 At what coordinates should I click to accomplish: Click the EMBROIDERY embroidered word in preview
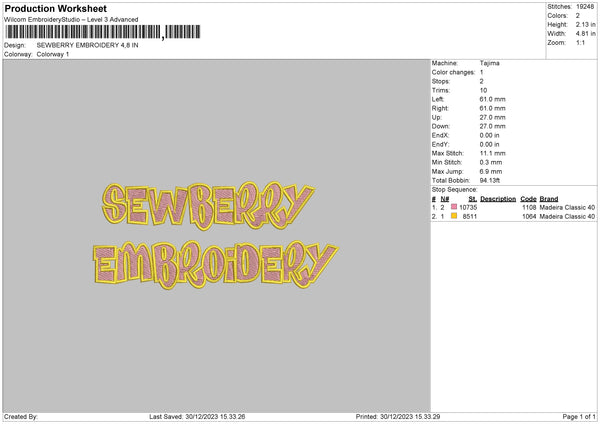point(216,265)
